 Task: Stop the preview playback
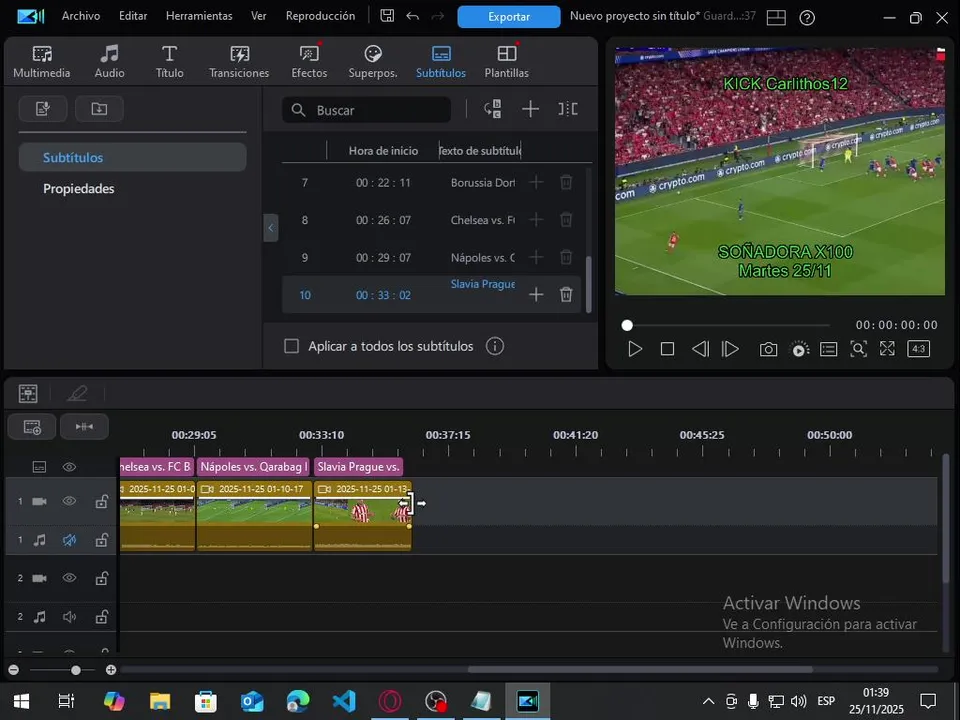667,349
